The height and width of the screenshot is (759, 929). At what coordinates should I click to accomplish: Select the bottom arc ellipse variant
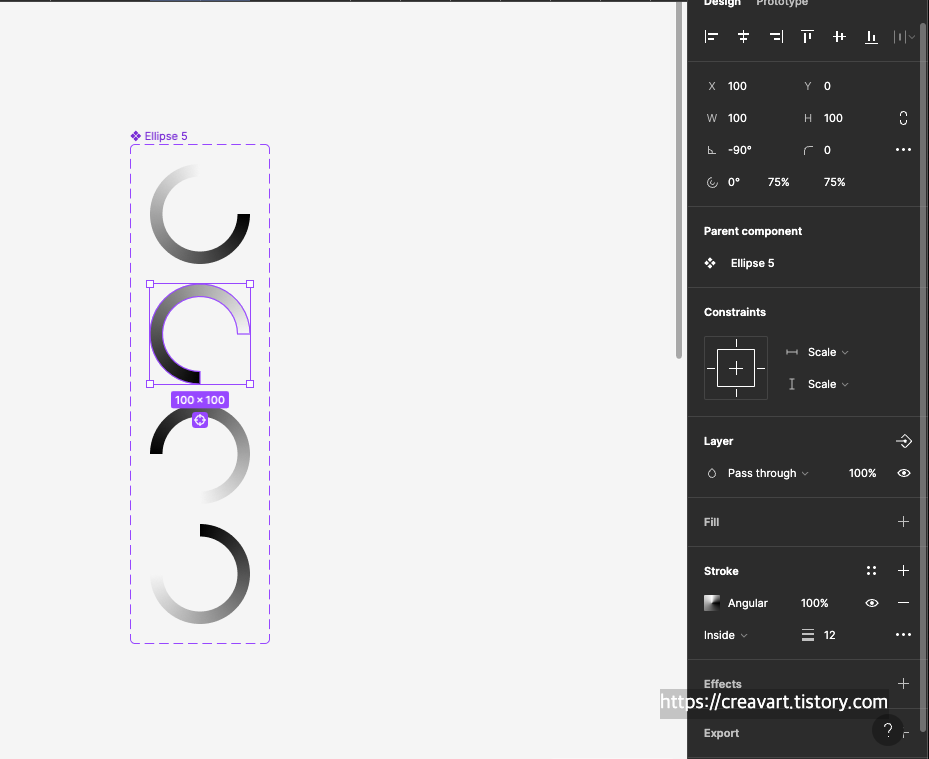[200, 574]
